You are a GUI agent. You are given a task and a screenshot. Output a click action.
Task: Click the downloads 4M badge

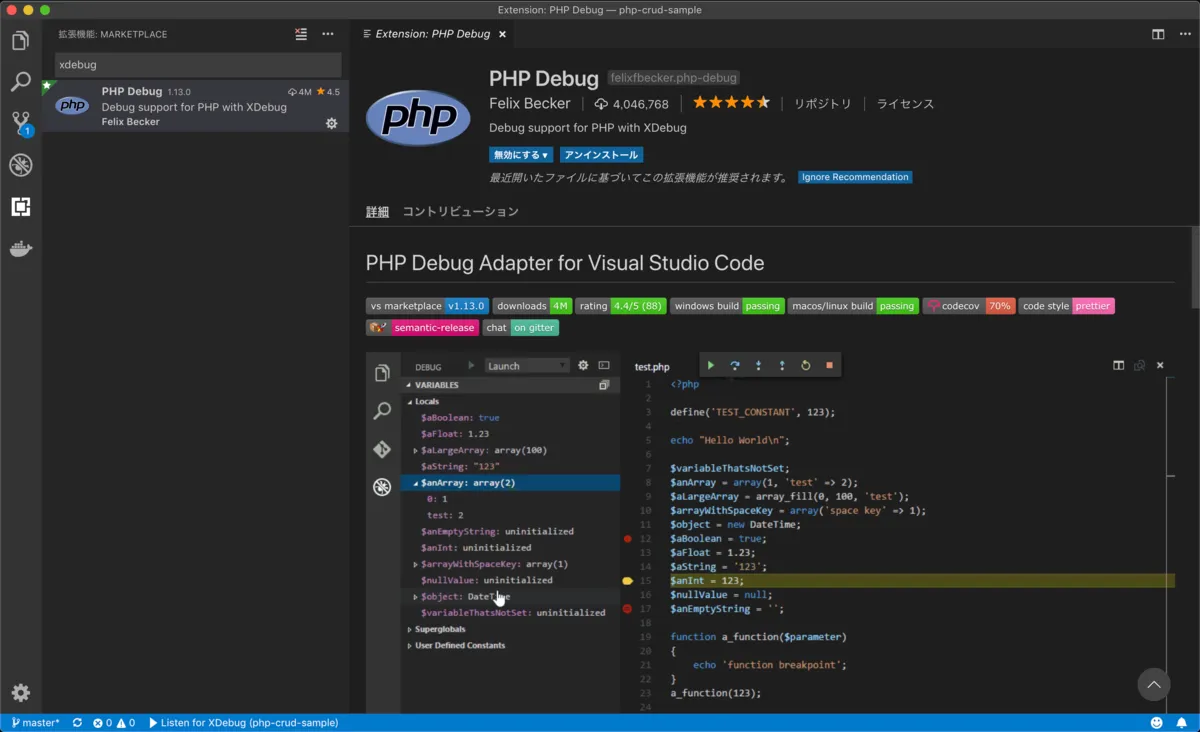coord(532,306)
